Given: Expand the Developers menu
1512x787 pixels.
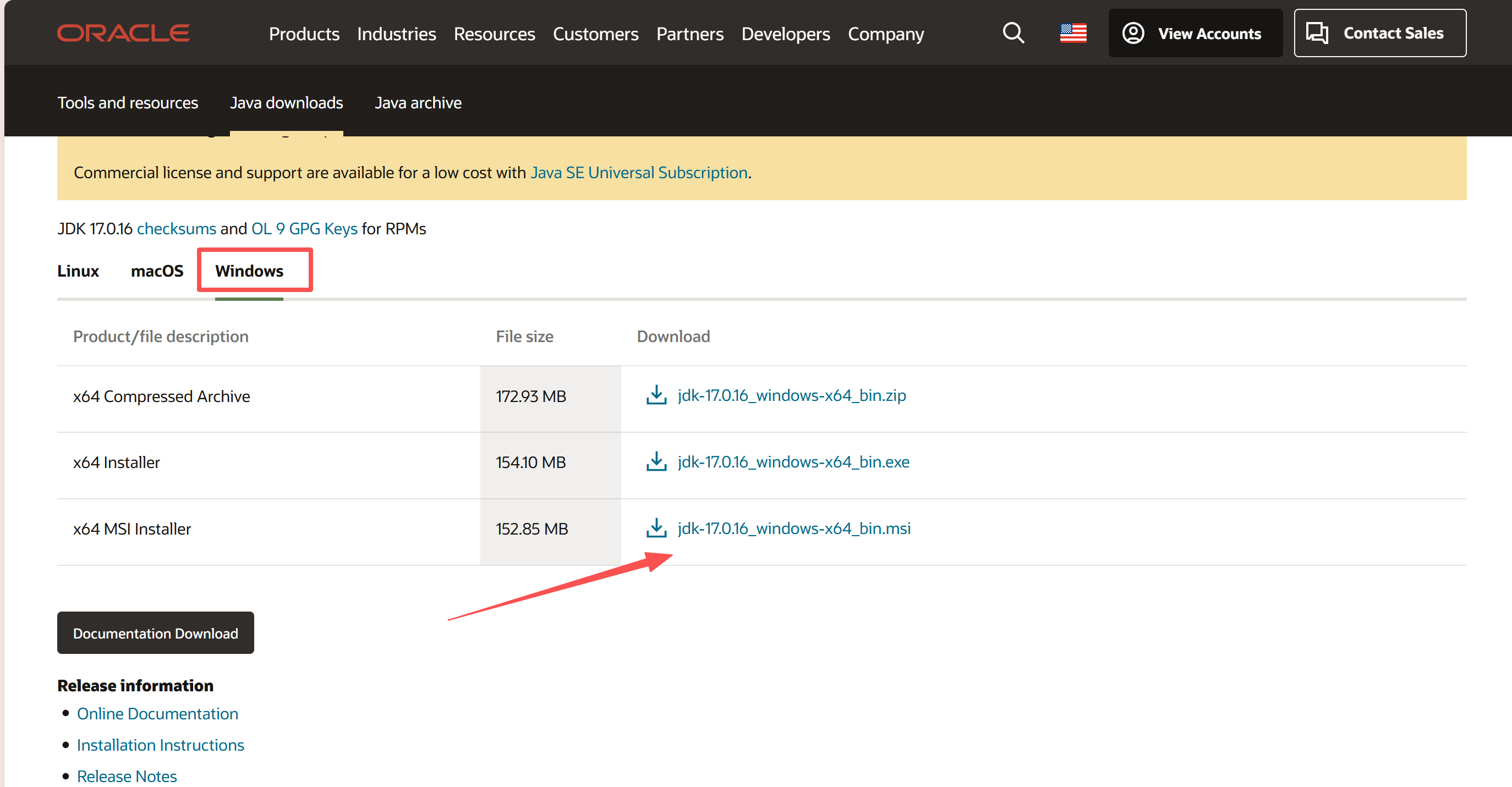Looking at the screenshot, I should pyautogui.click(x=785, y=34).
